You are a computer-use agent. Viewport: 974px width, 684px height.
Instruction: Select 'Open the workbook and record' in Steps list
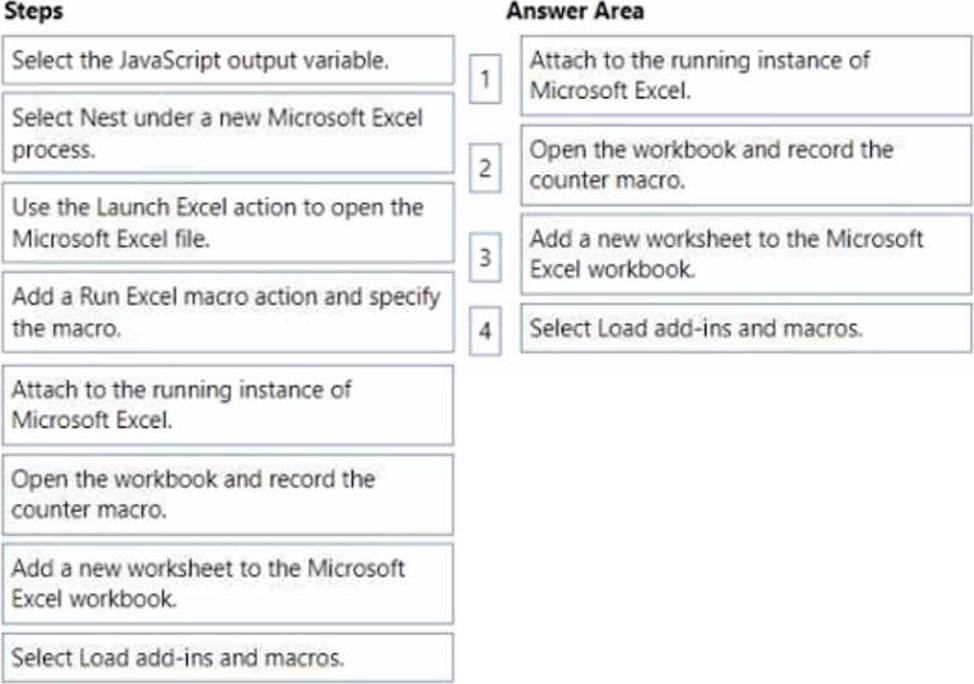point(228,493)
